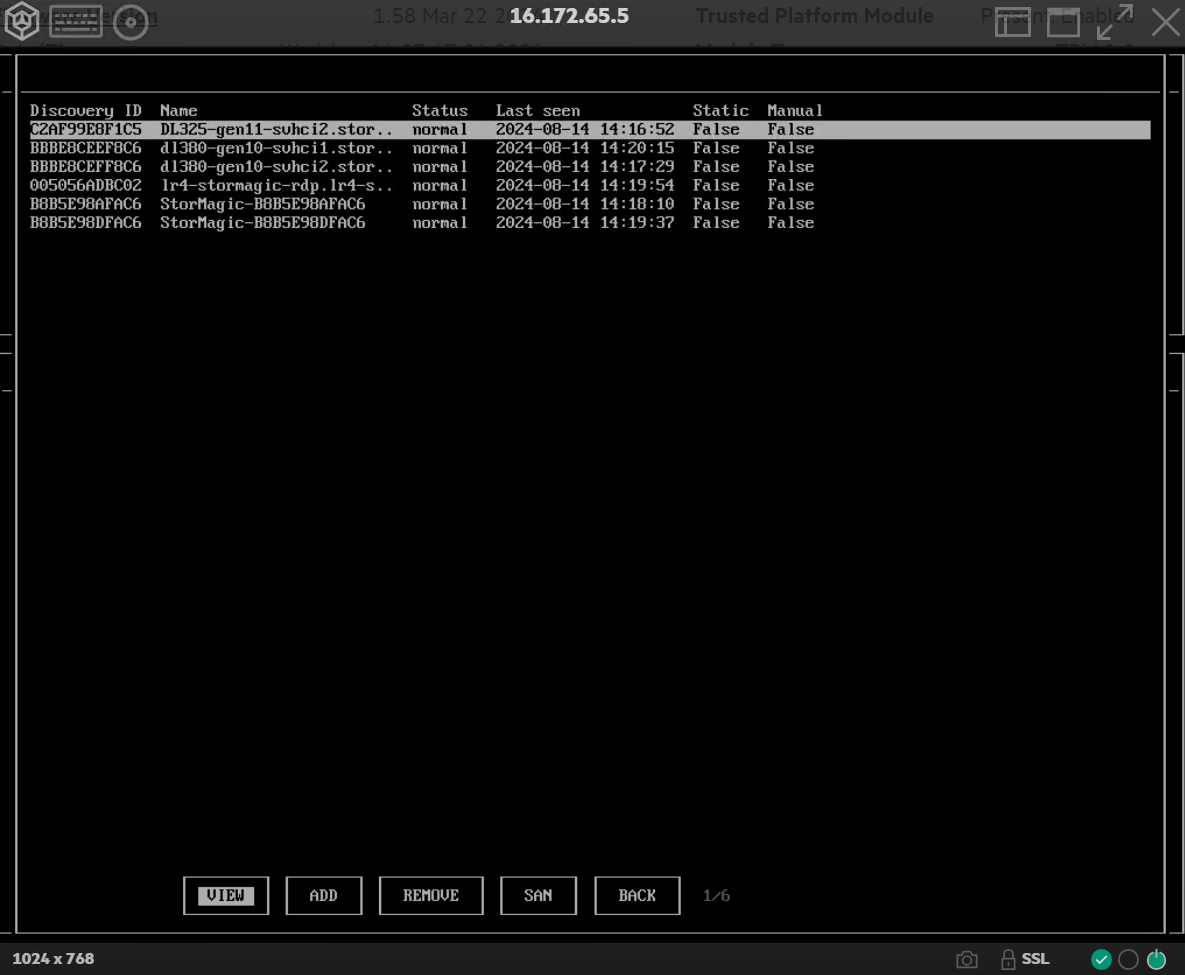
Task: Select row lr4-stormagic-rdp.lr4-s..
Action: coord(589,186)
